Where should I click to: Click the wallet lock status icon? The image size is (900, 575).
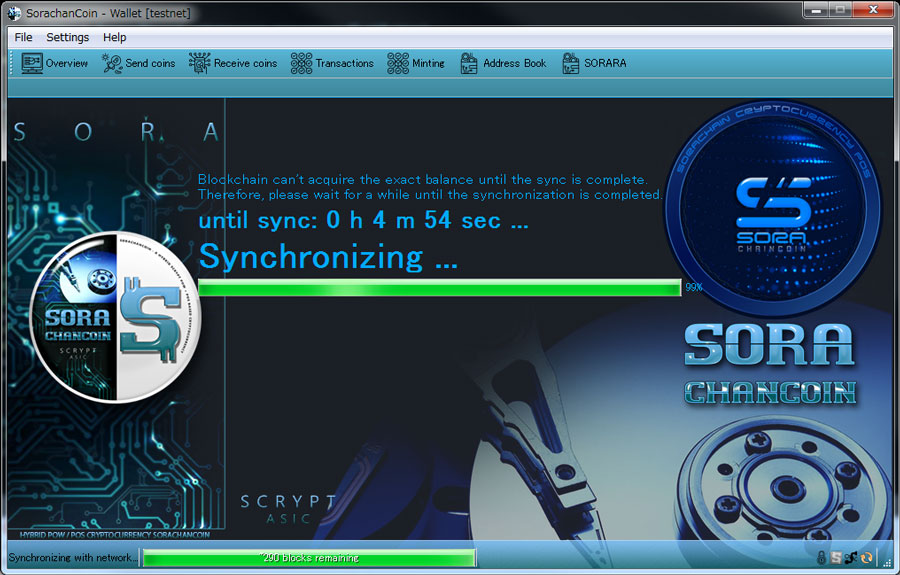click(x=821, y=557)
